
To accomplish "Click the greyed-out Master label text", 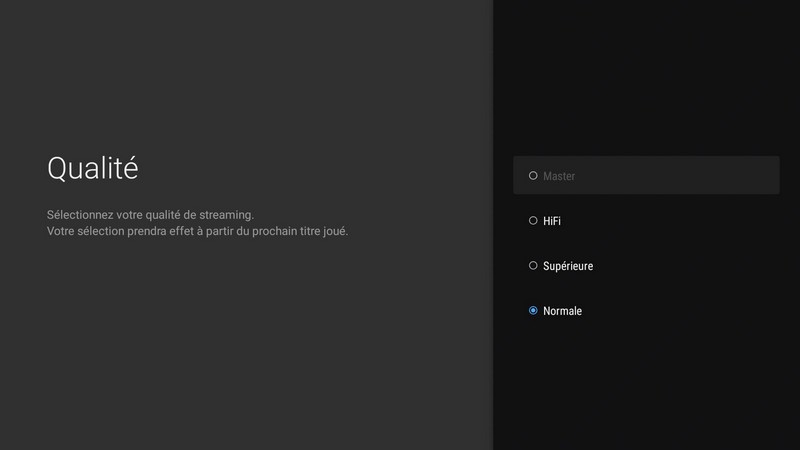I will [x=559, y=176].
